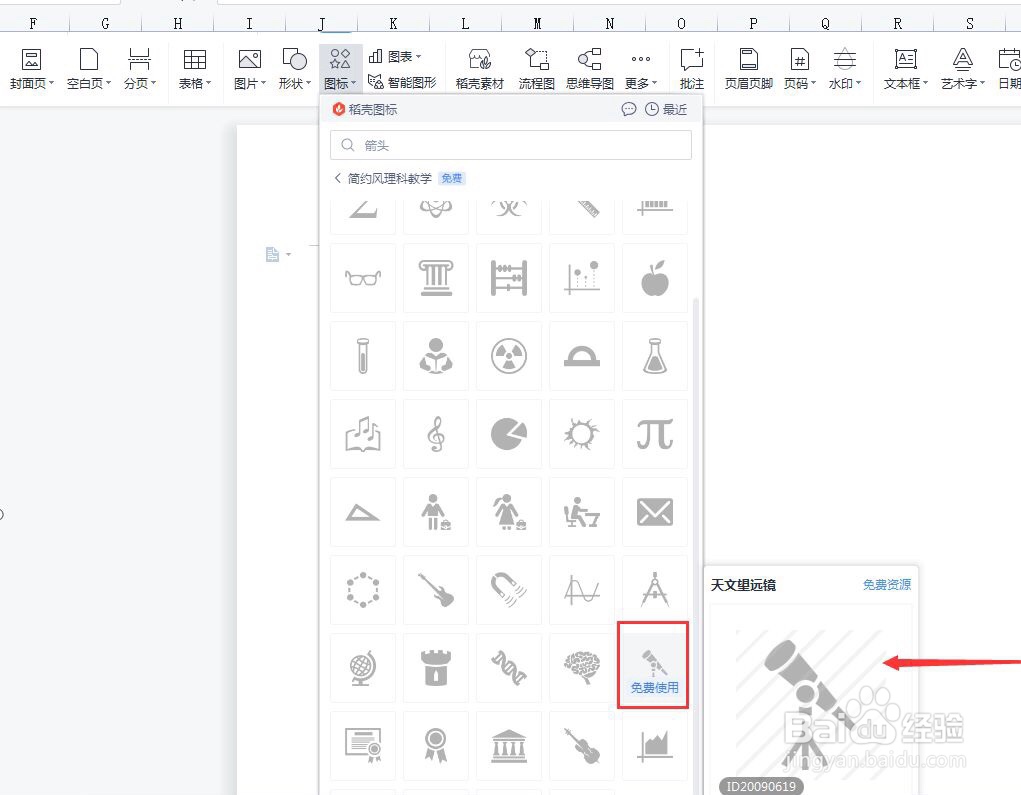Screen dimensions: 1021x795
Task: Insert the apple icon
Action: coord(654,278)
